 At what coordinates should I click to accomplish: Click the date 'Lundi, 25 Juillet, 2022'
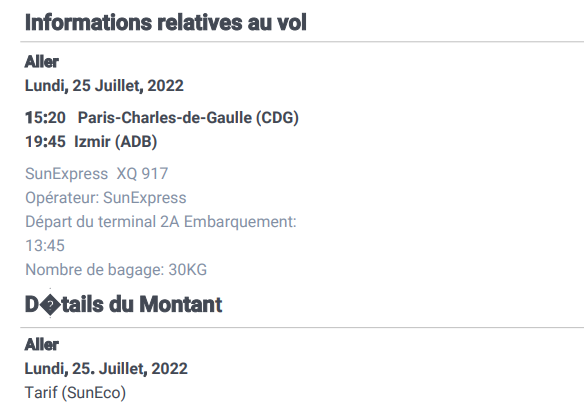click(x=104, y=86)
